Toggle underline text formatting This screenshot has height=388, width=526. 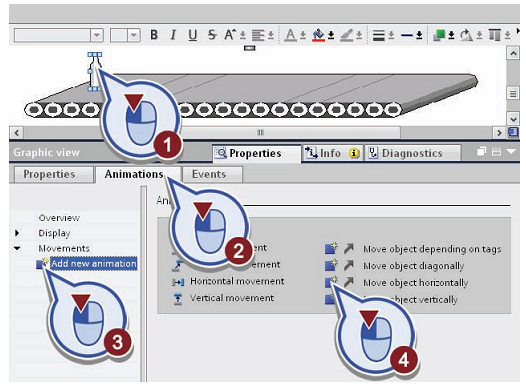click(193, 35)
